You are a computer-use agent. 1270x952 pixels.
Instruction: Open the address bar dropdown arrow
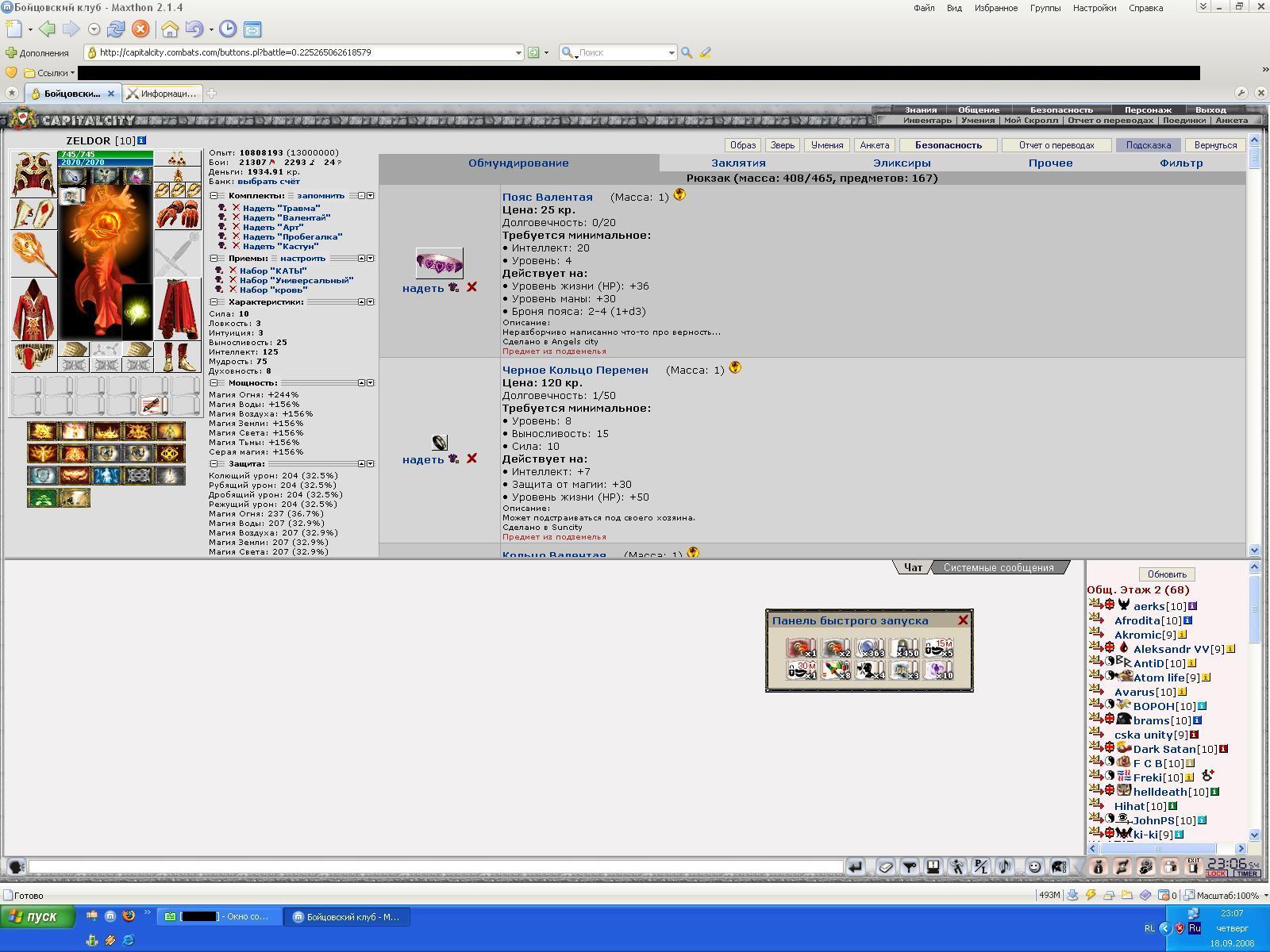[x=518, y=52]
